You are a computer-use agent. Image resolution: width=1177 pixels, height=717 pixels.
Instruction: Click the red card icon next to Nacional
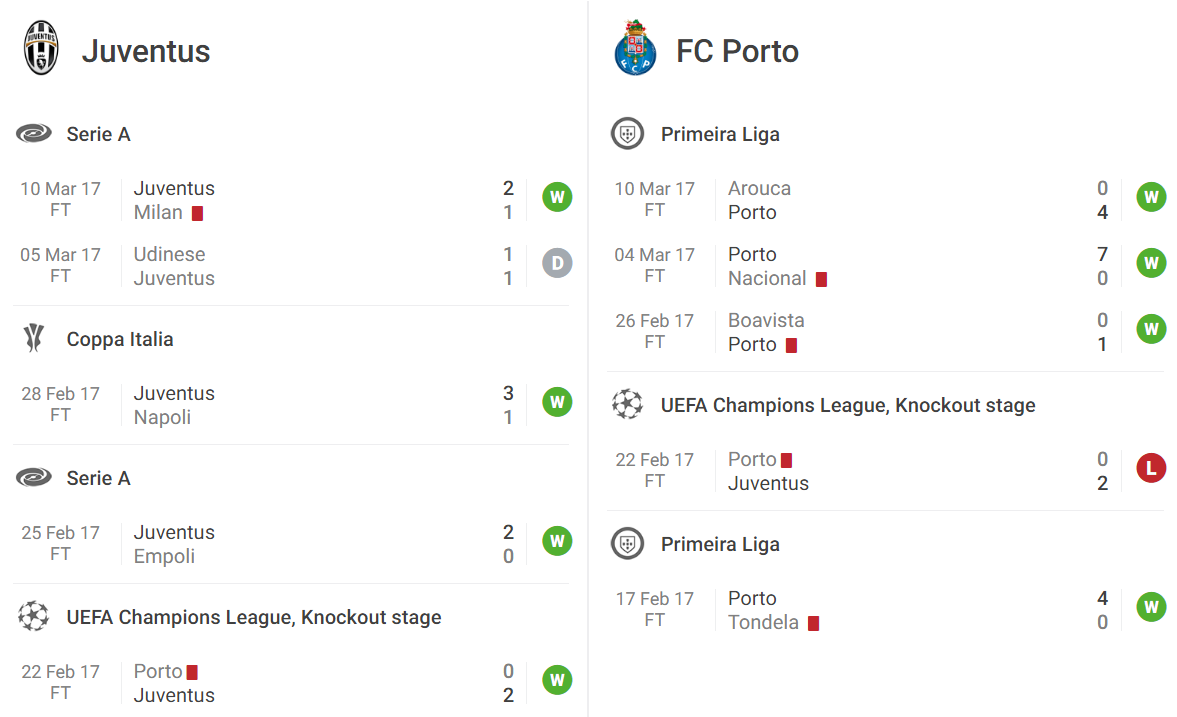[x=821, y=279]
